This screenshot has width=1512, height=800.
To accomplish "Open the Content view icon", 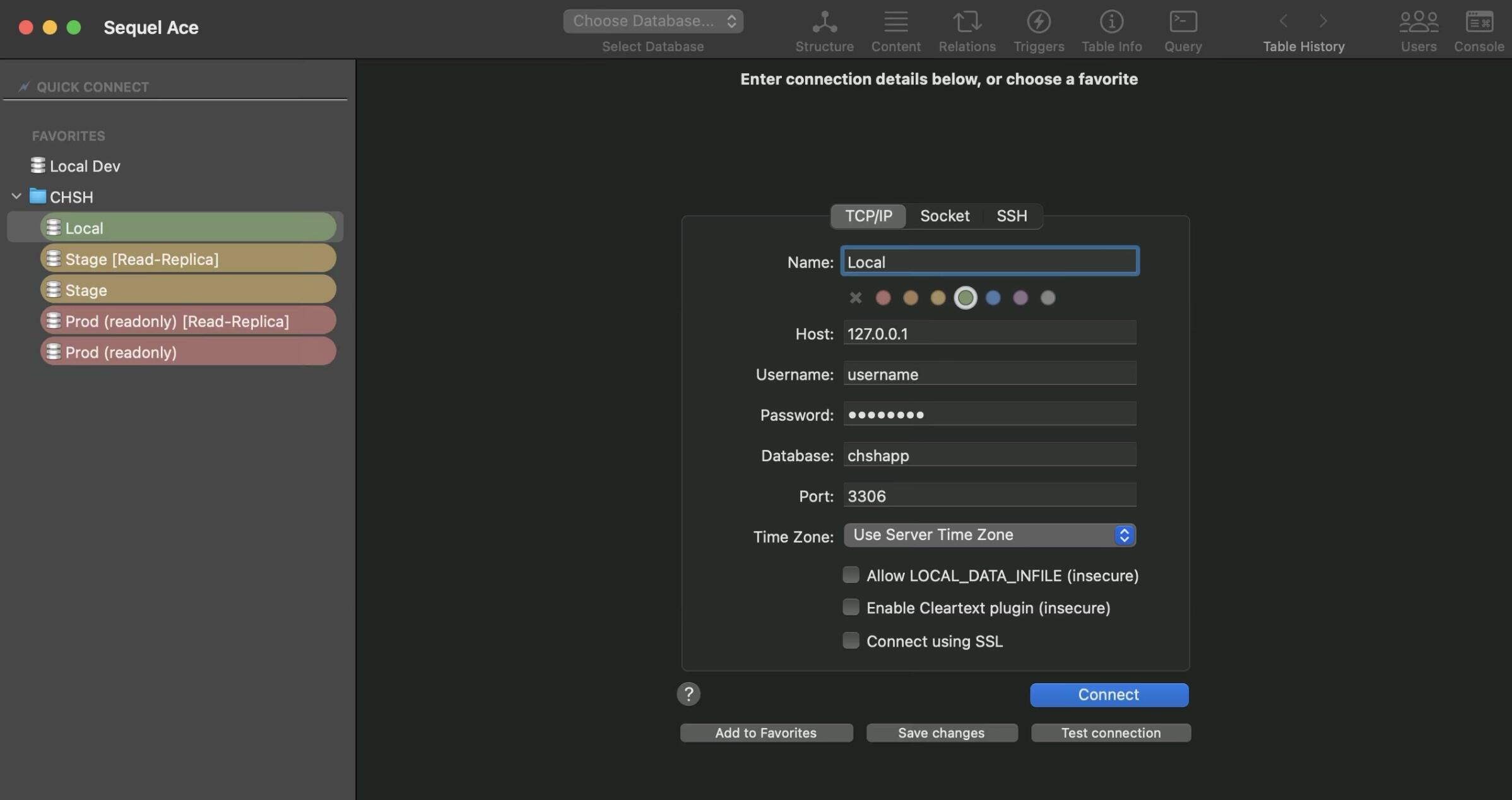I will tap(895, 22).
